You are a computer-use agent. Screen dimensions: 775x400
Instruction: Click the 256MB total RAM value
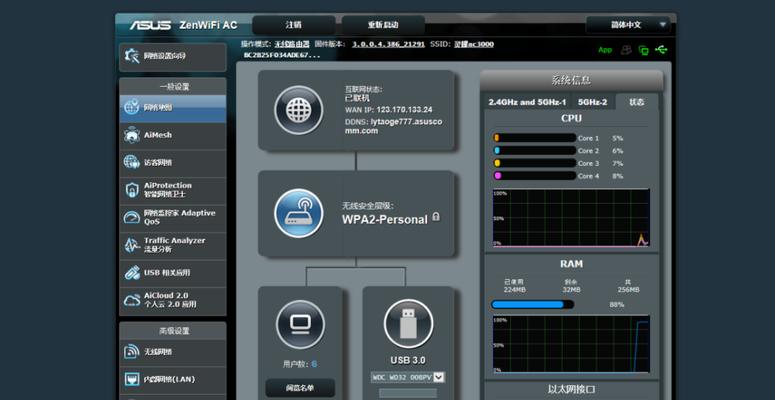[628, 290]
